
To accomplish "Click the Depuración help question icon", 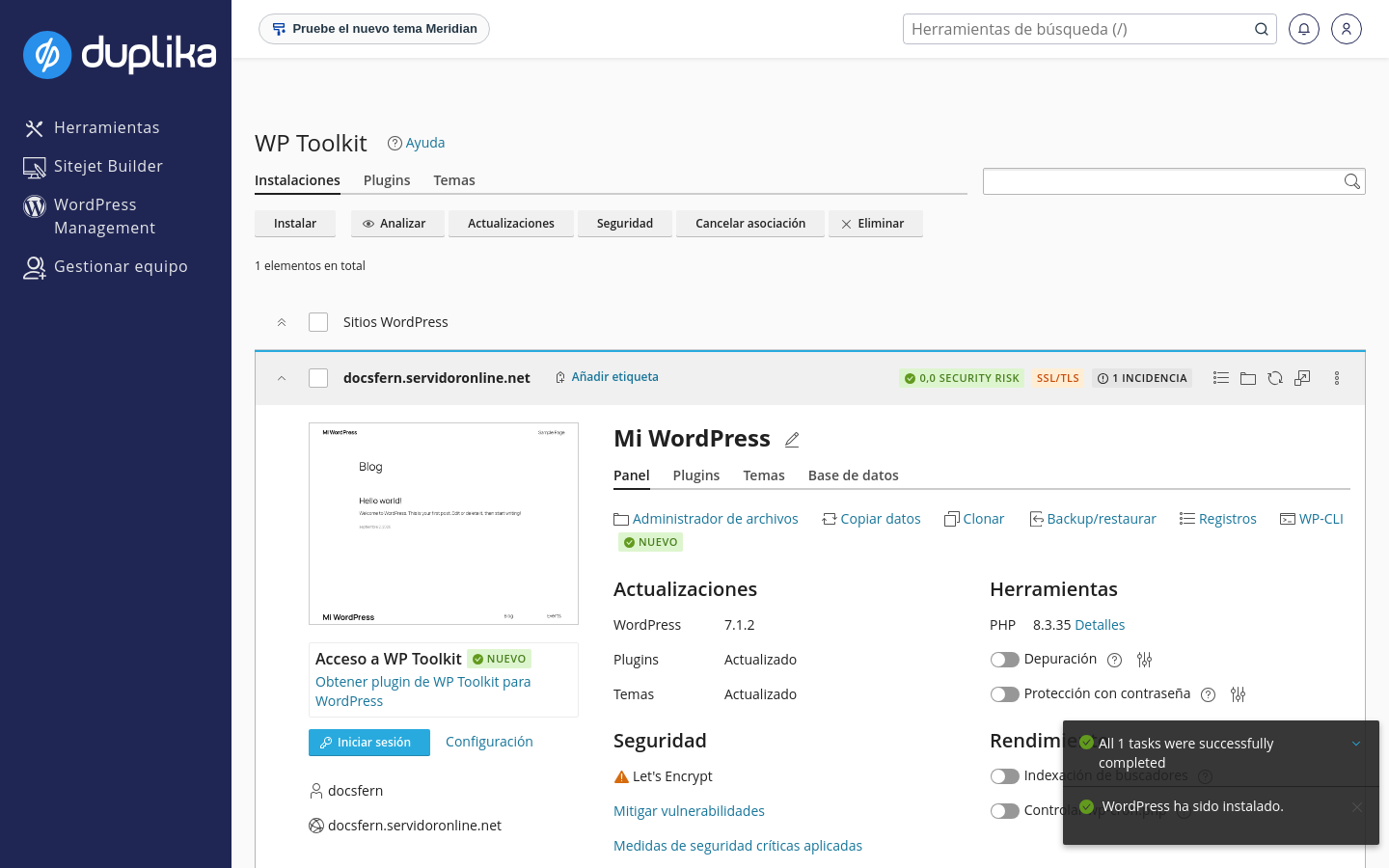I will click(x=1115, y=660).
